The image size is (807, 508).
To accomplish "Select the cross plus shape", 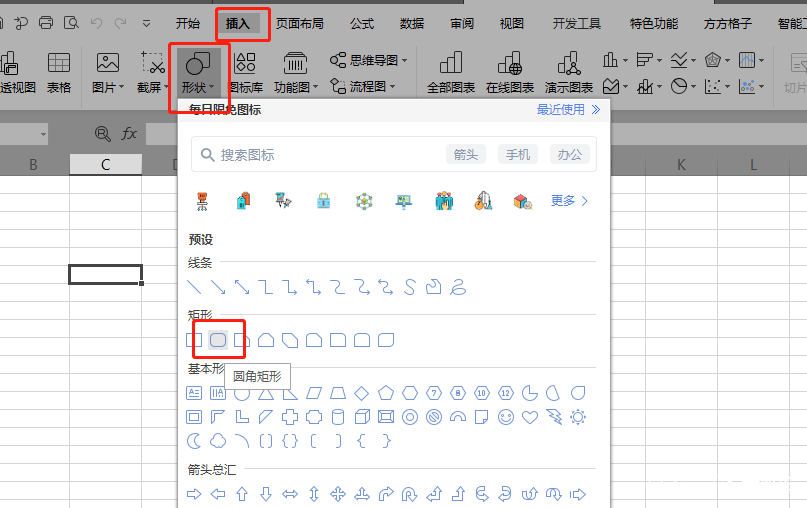I will [x=290, y=417].
